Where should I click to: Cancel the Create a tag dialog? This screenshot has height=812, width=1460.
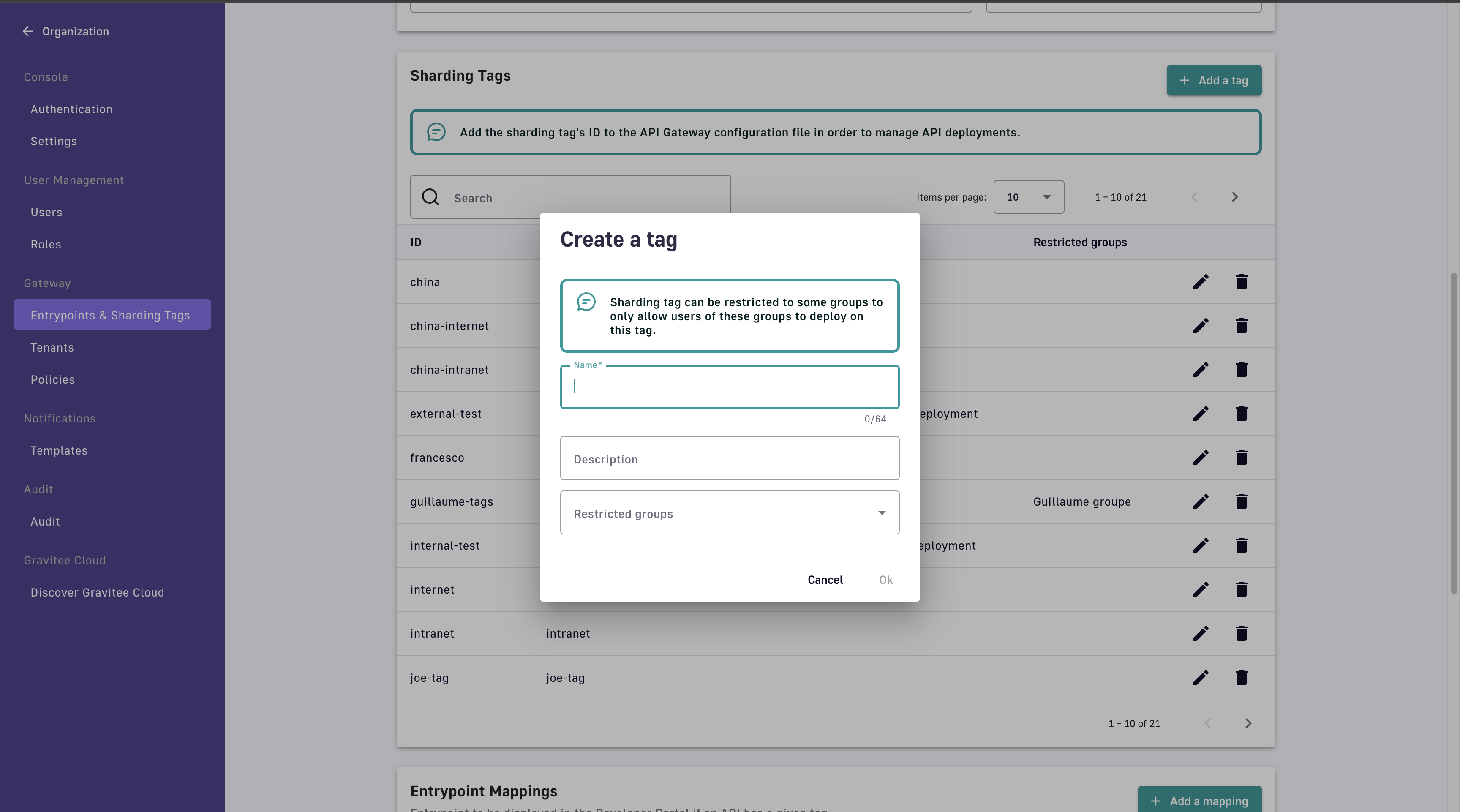(x=825, y=580)
